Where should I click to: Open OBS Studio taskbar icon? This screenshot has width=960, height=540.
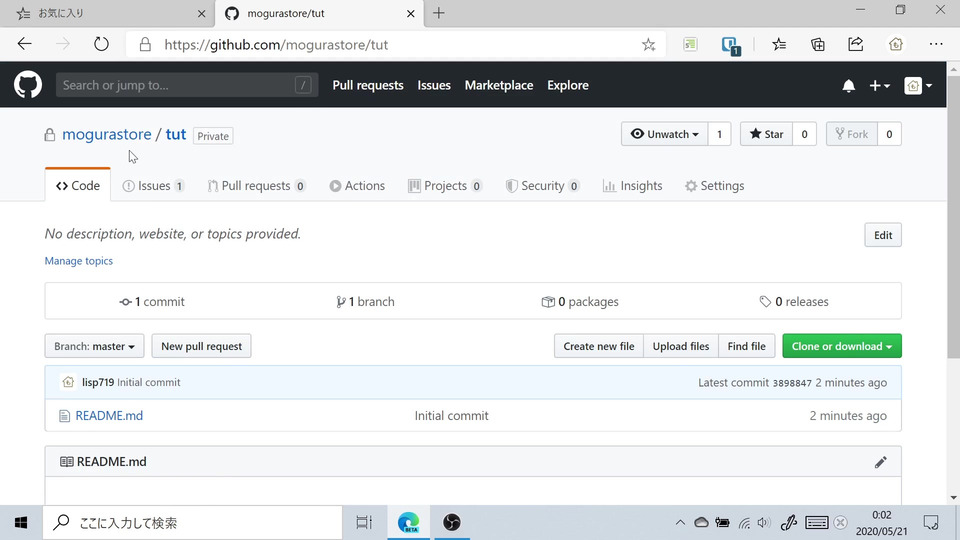pos(452,523)
